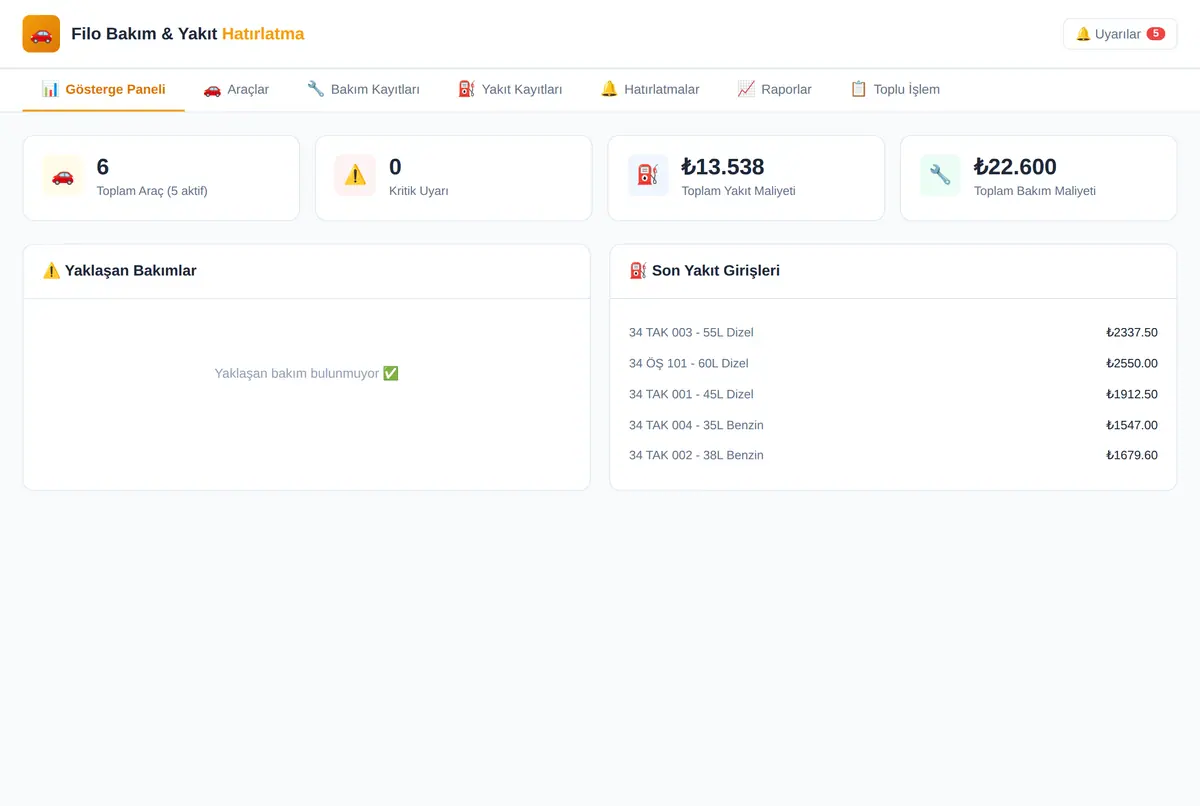Click the wrench icon in Toplam Bakım Maliyeti card
Image resolution: width=1200 pixels, height=806 pixels.
(940, 176)
